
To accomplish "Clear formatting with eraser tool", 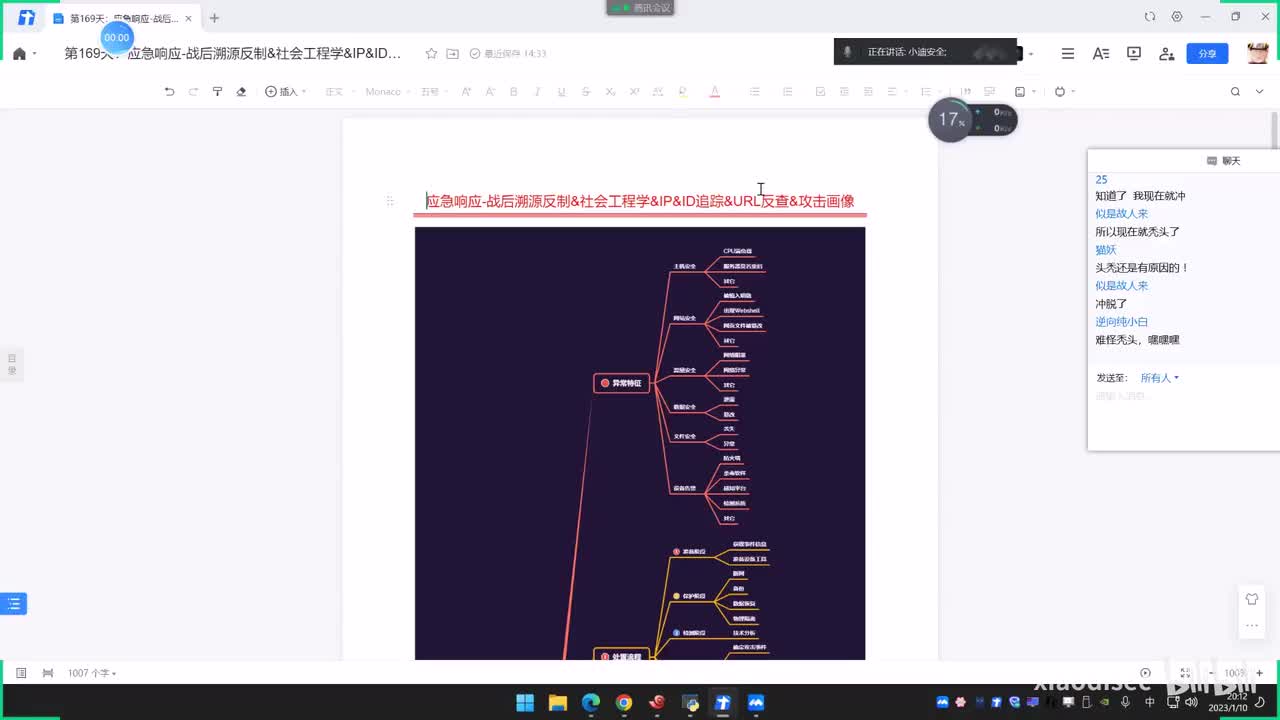I will pyautogui.click(x=241, y=92).
